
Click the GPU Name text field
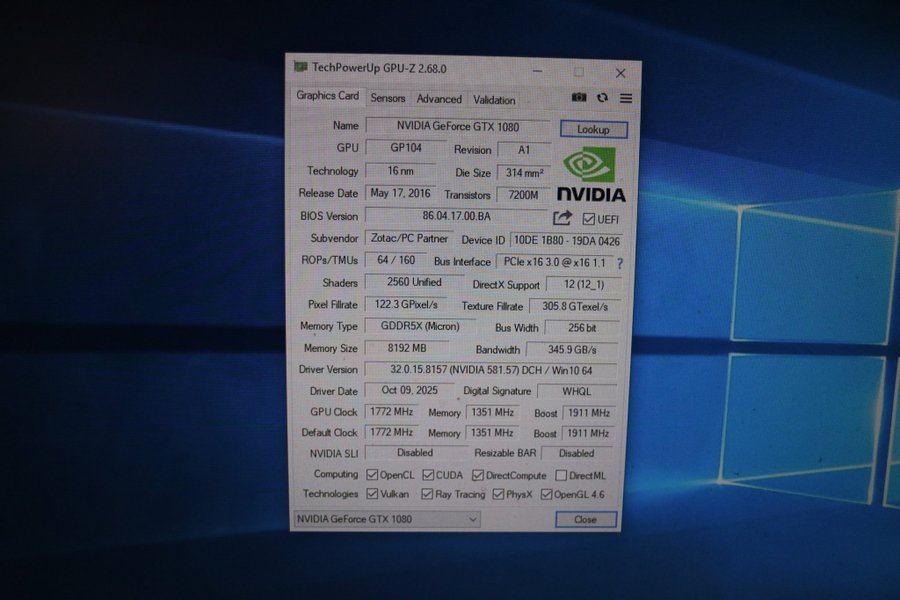click(x=457, y=126)
